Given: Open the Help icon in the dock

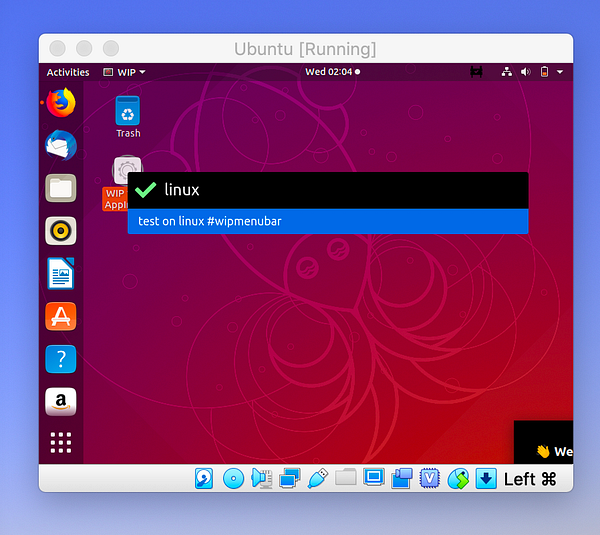Looking at the screenshot, I should (x=61, y=359).
